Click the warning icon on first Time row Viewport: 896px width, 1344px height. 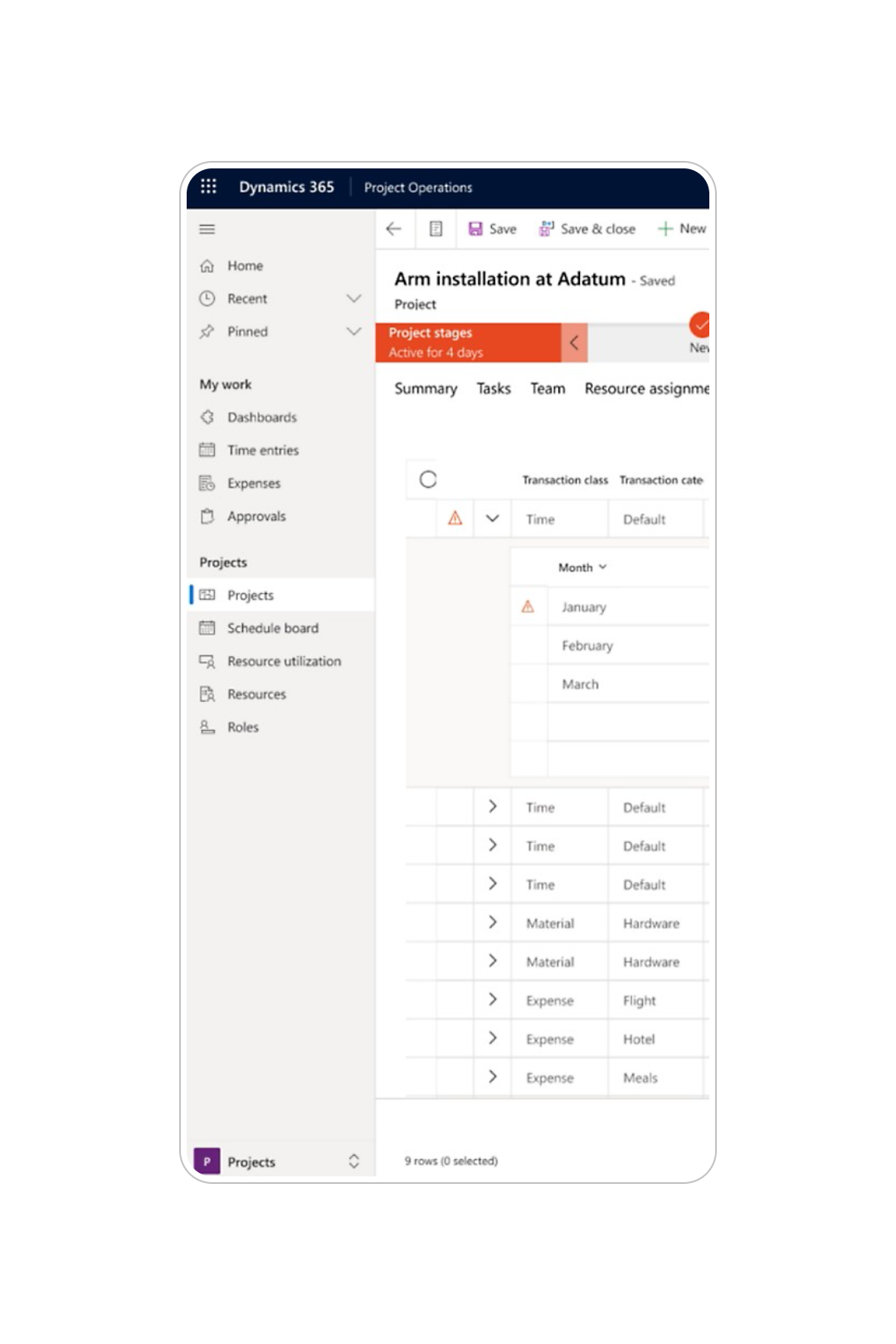pos(455,519)
